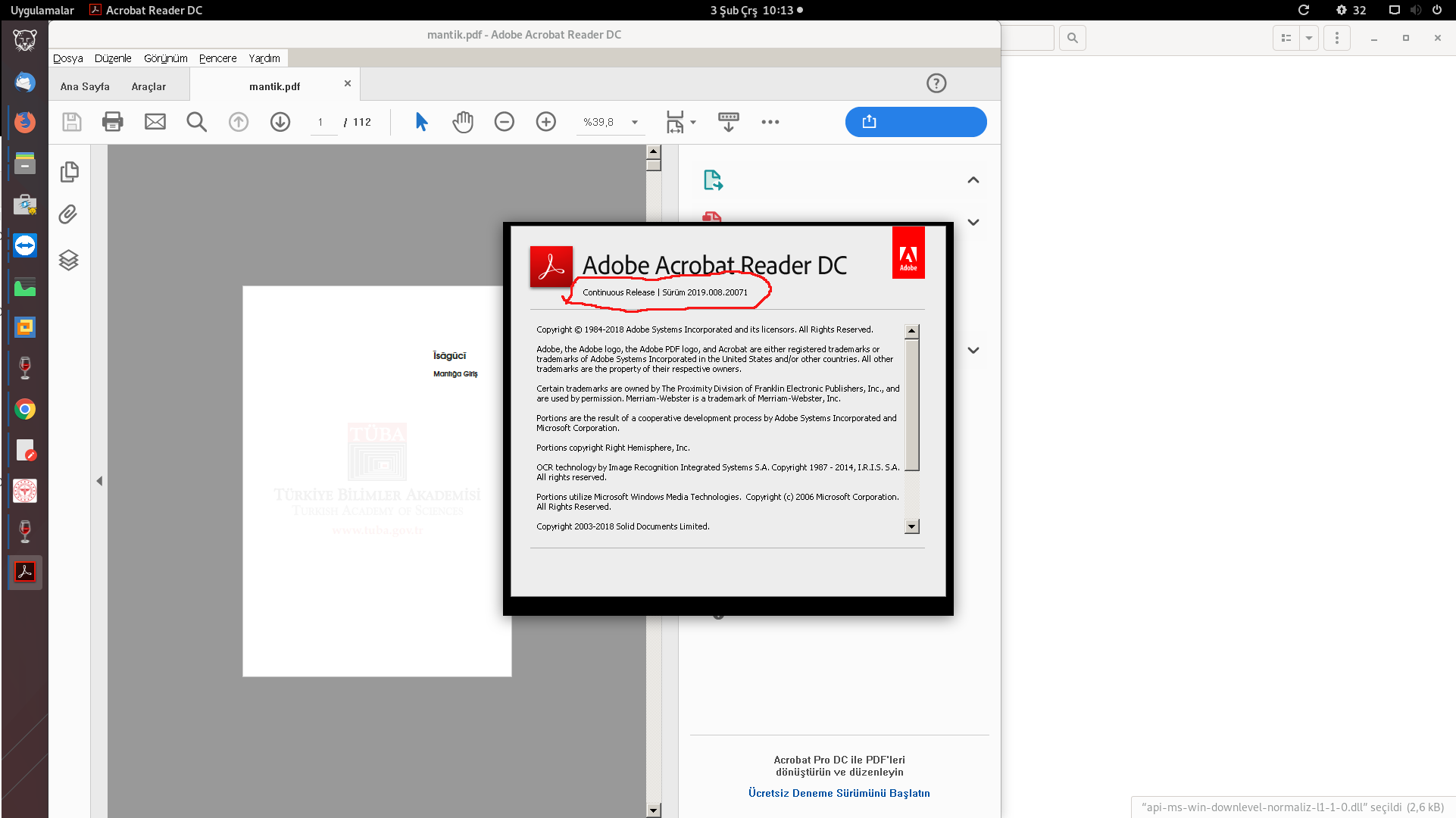This screenshot has width=1456, height=818.
Task: Expand the third tools pane chevron
Action: 973,350
